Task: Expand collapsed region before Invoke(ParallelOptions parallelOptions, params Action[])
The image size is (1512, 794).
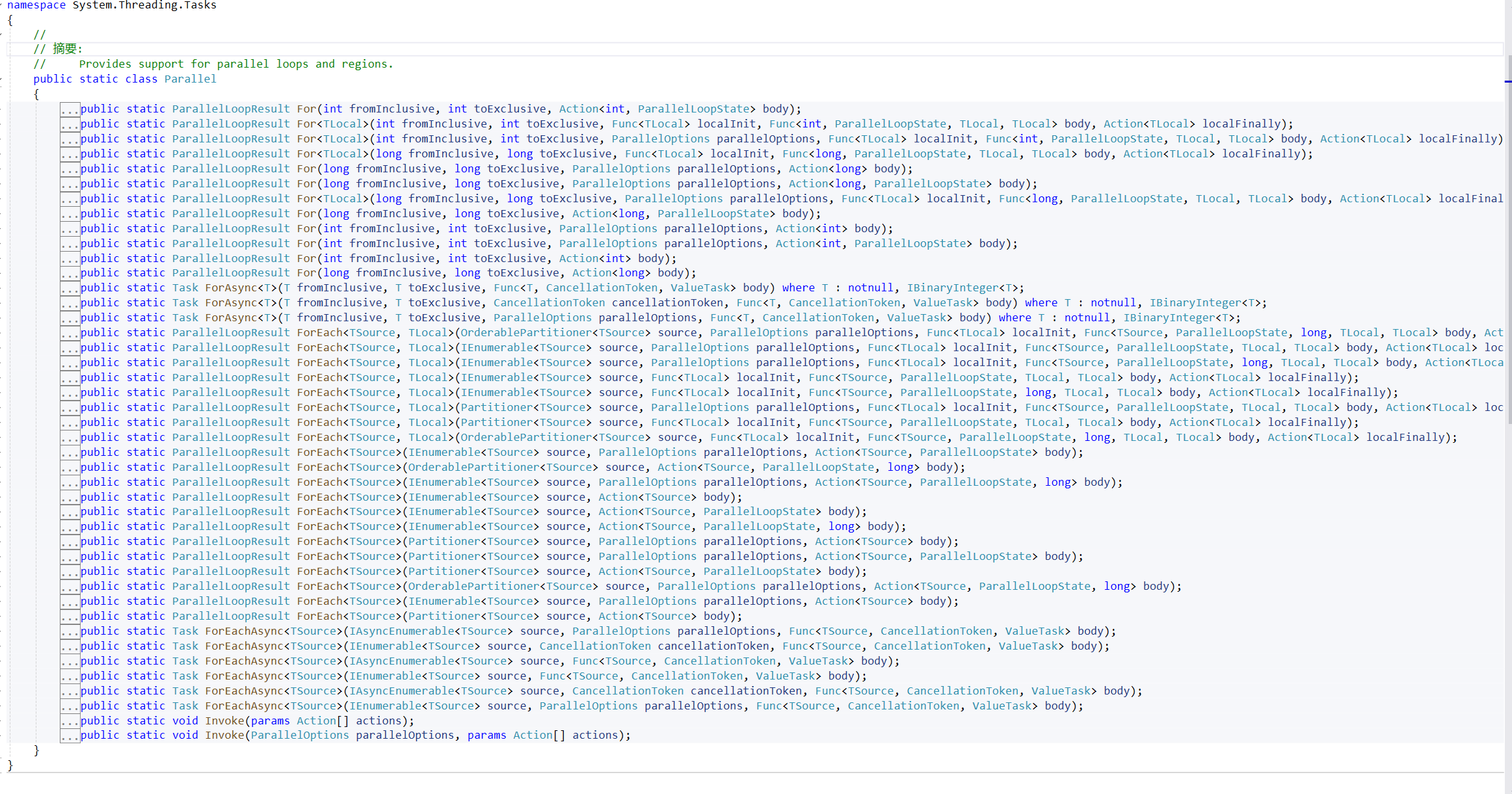Action: tap(70, 736)
